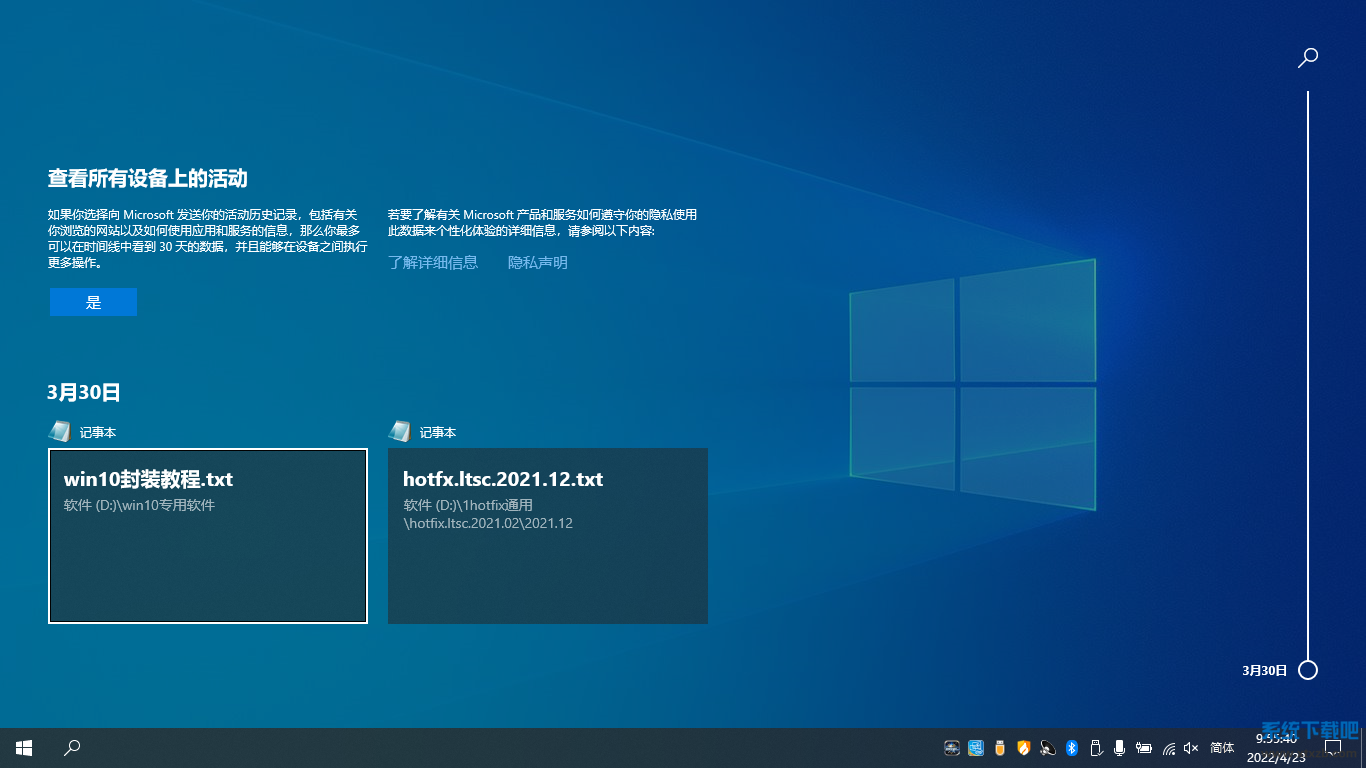Click the battery power tray icon

coord(1143,748)
